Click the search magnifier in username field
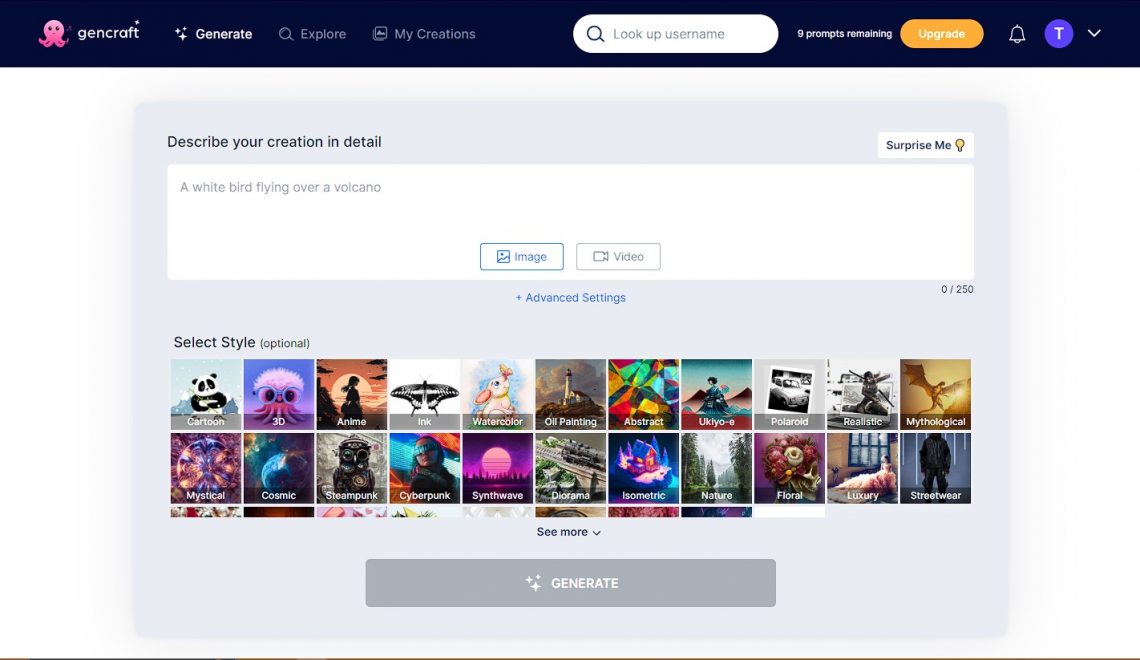 [595, 34]
